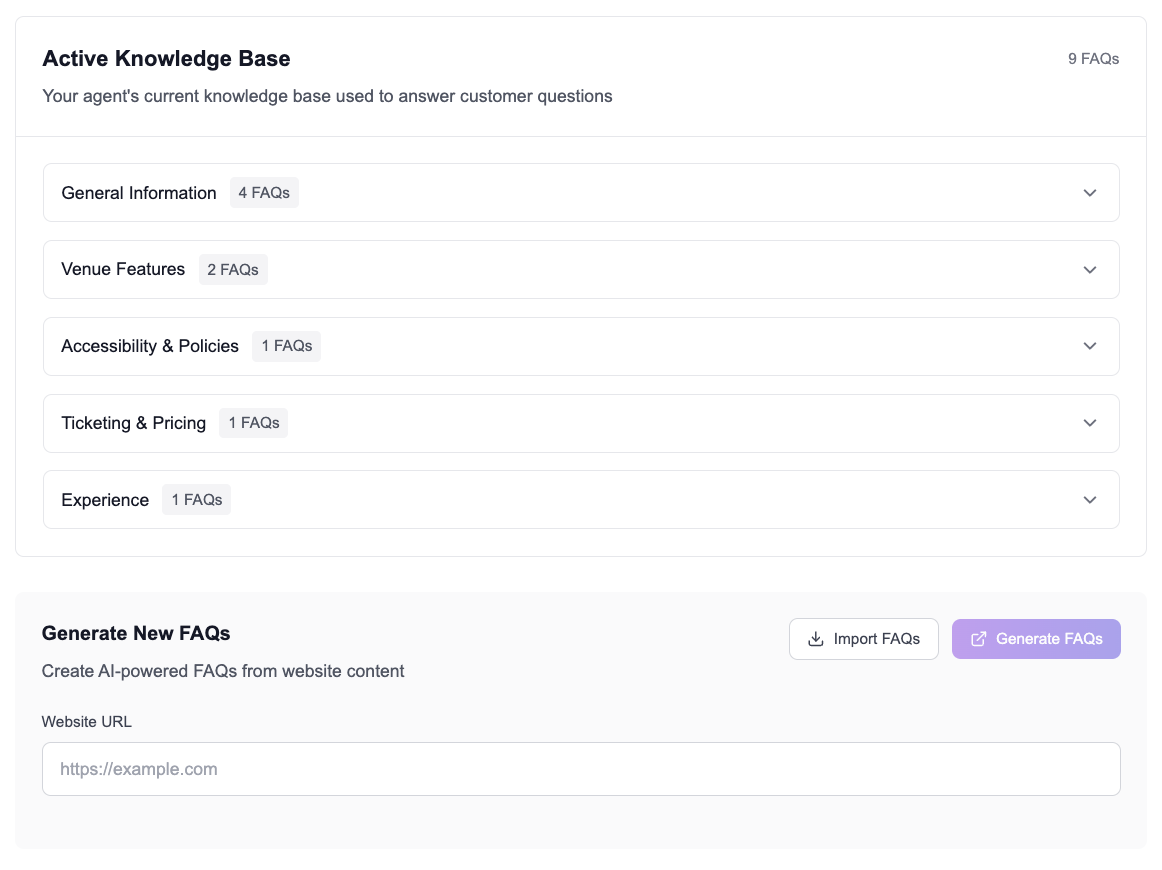Click the Ticketing & Pricing section title
The height and width of the screenshot is (870, 1162).
(x=134, y=423)
